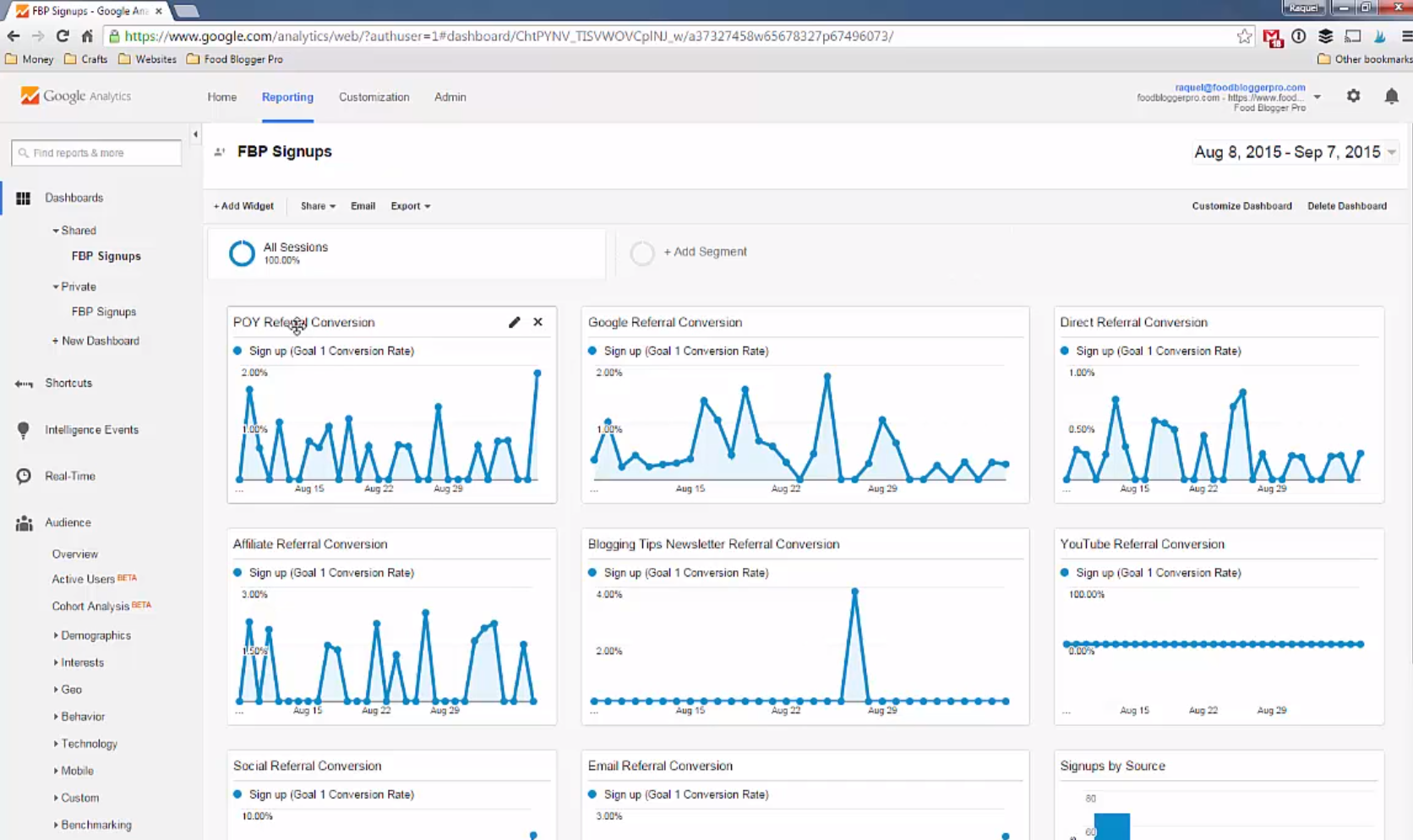Click the Email button

pos(363,206)
